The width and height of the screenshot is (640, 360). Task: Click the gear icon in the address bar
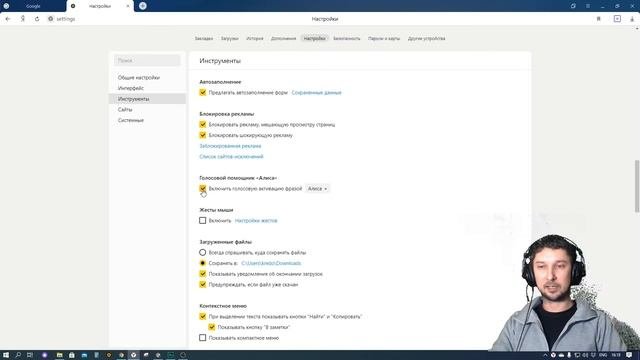51,19
